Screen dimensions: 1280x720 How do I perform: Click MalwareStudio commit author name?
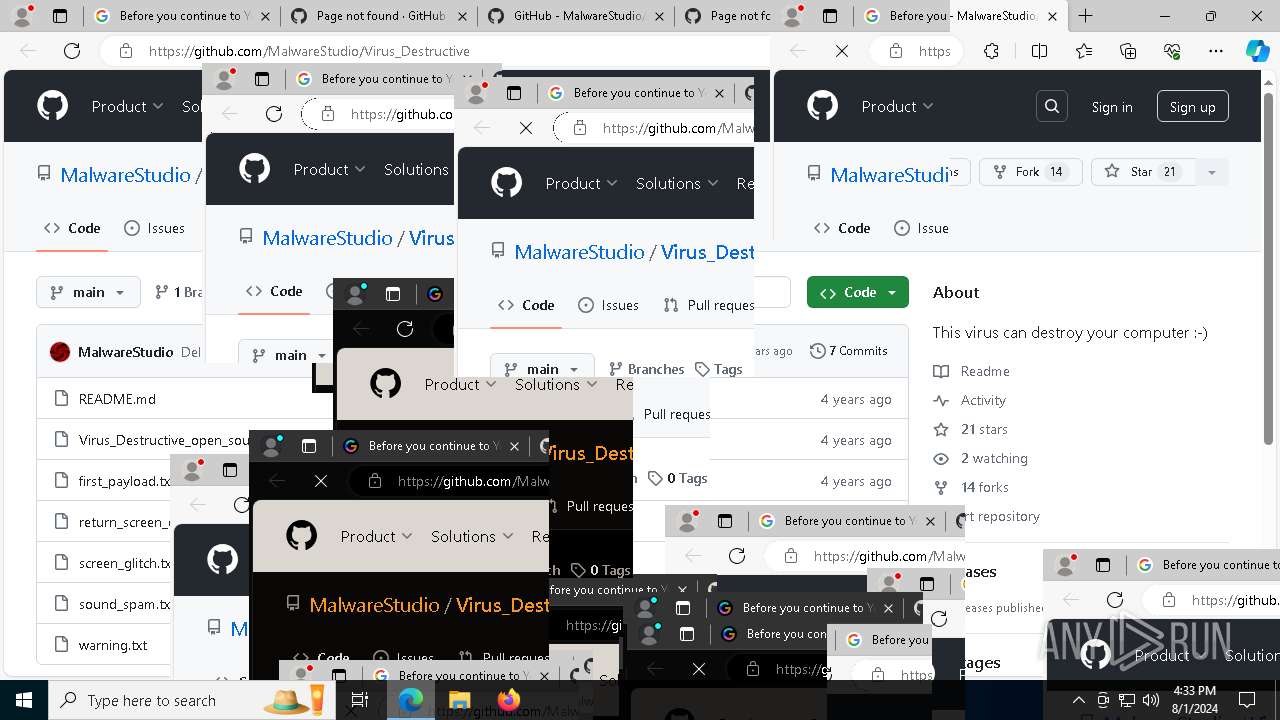pos(125,352)
